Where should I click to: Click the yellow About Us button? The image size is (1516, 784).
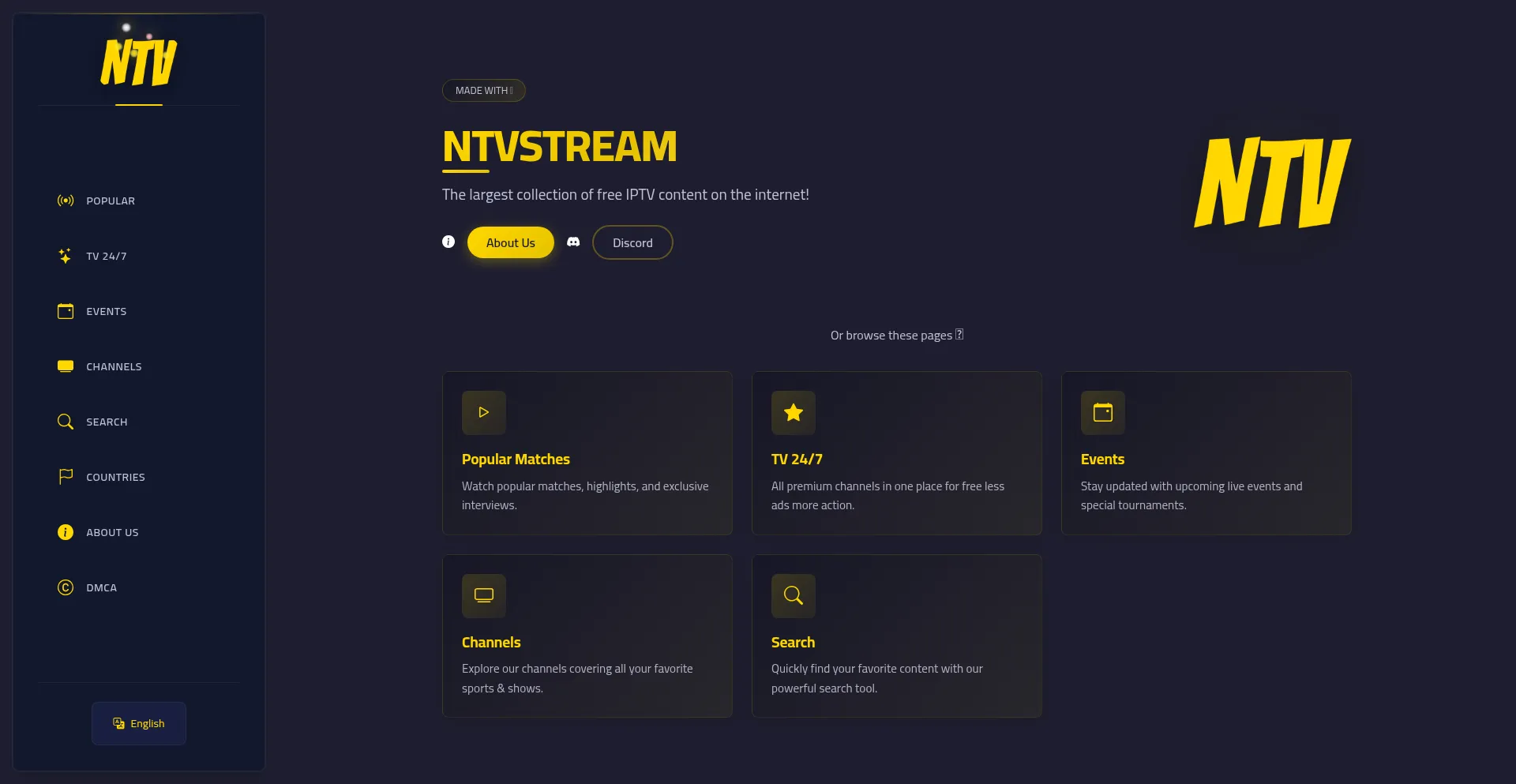[x=511, y=242]
